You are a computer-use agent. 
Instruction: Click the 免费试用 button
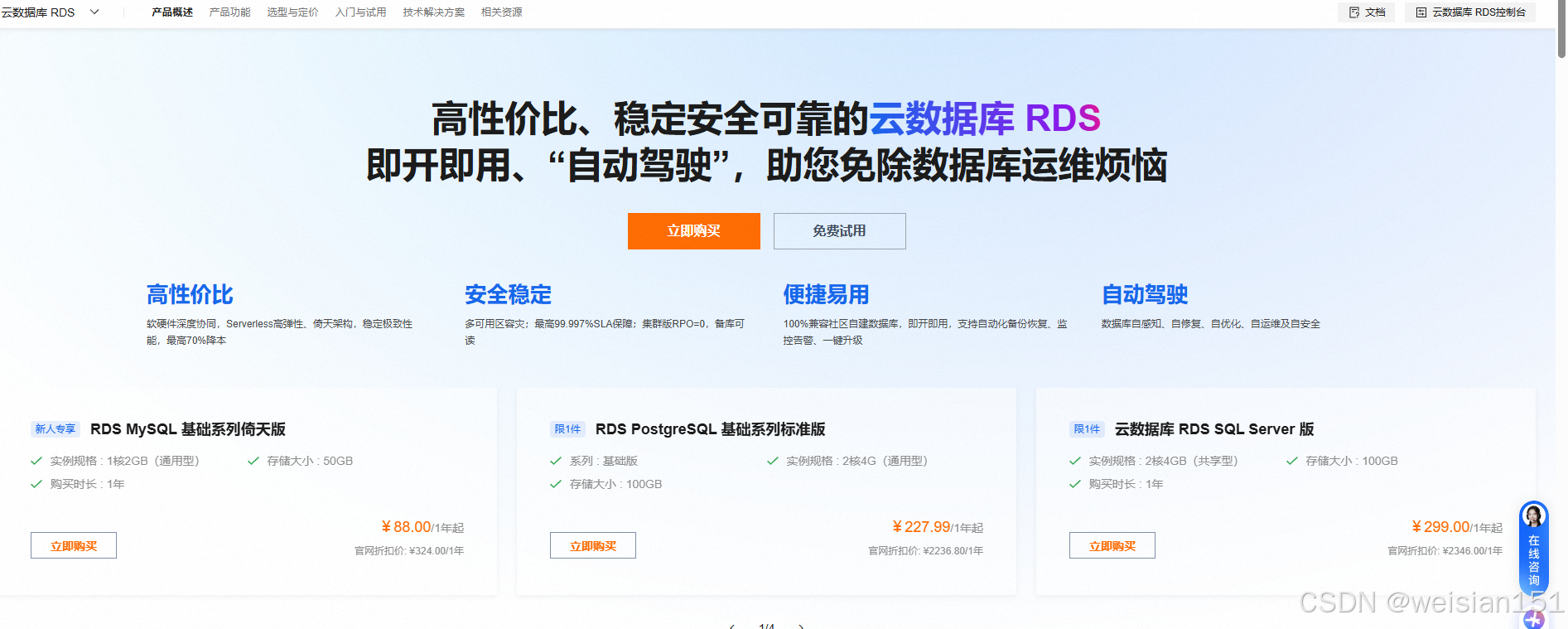pos(839,231)
